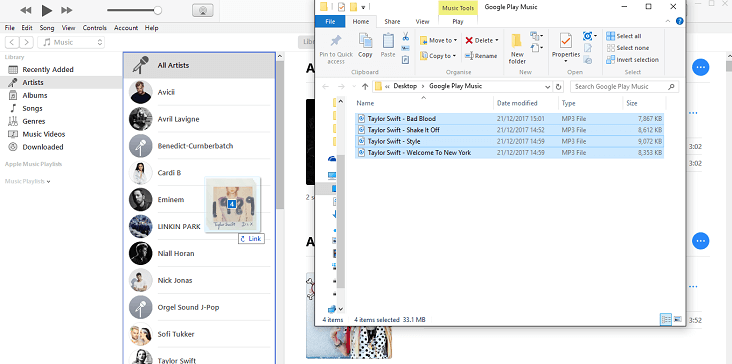
Task: Click the upper blue more-options circle button
Action: (x=700, y=68)
